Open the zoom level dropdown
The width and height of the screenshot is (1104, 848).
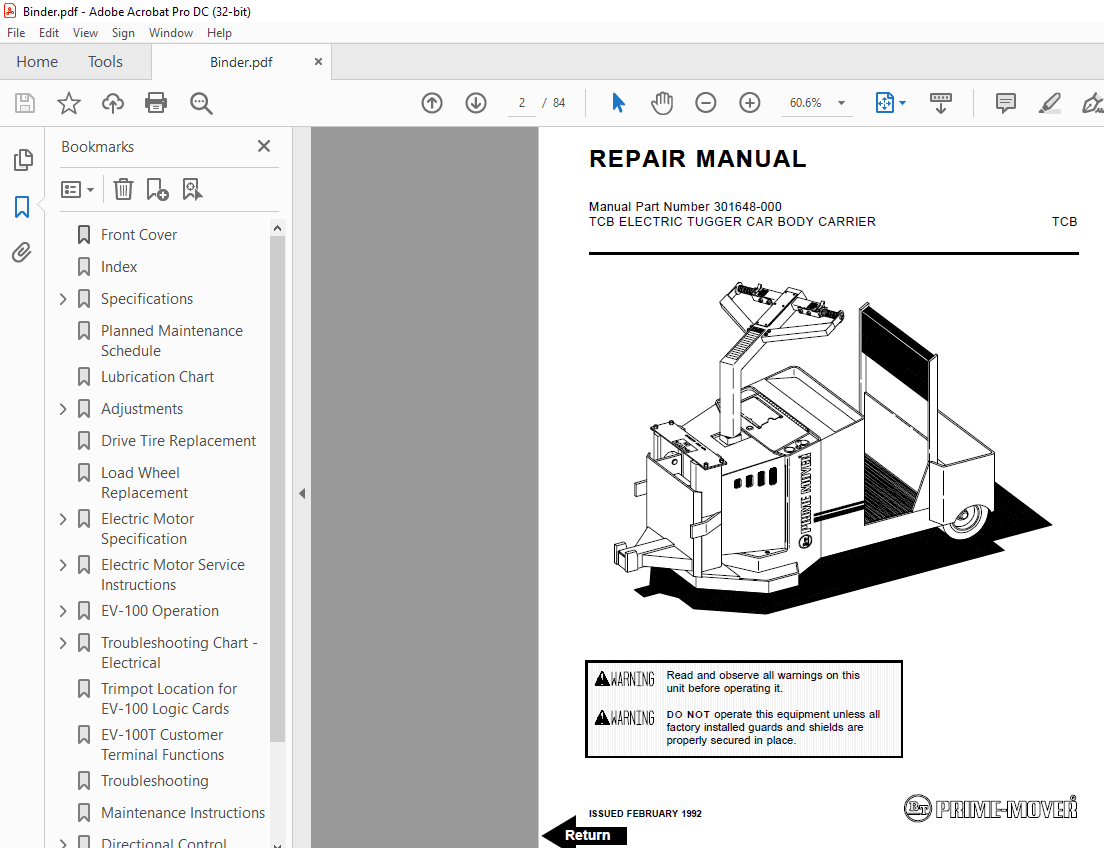[841, 103]
